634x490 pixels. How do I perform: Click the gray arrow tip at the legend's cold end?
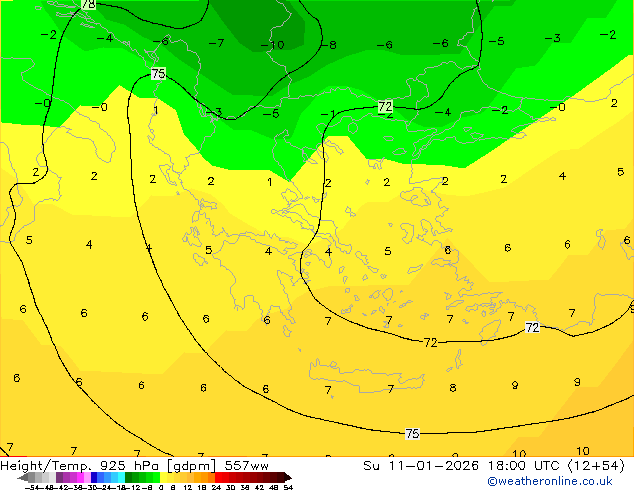(x=23, y=478)
